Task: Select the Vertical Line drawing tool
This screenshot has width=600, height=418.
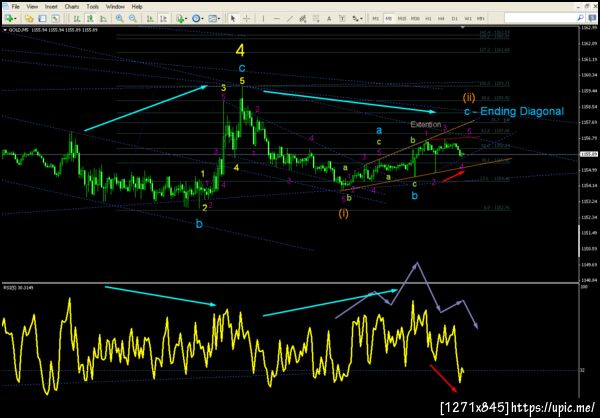Action: pyautogui.click(x=263, y=18)
